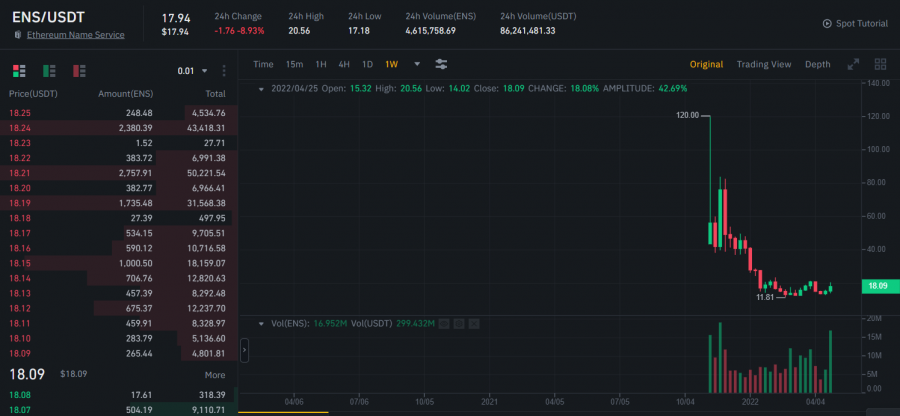
Task: Click the 24h Low value 17.18
Action: pyautogui.click(x=359, y=31)
